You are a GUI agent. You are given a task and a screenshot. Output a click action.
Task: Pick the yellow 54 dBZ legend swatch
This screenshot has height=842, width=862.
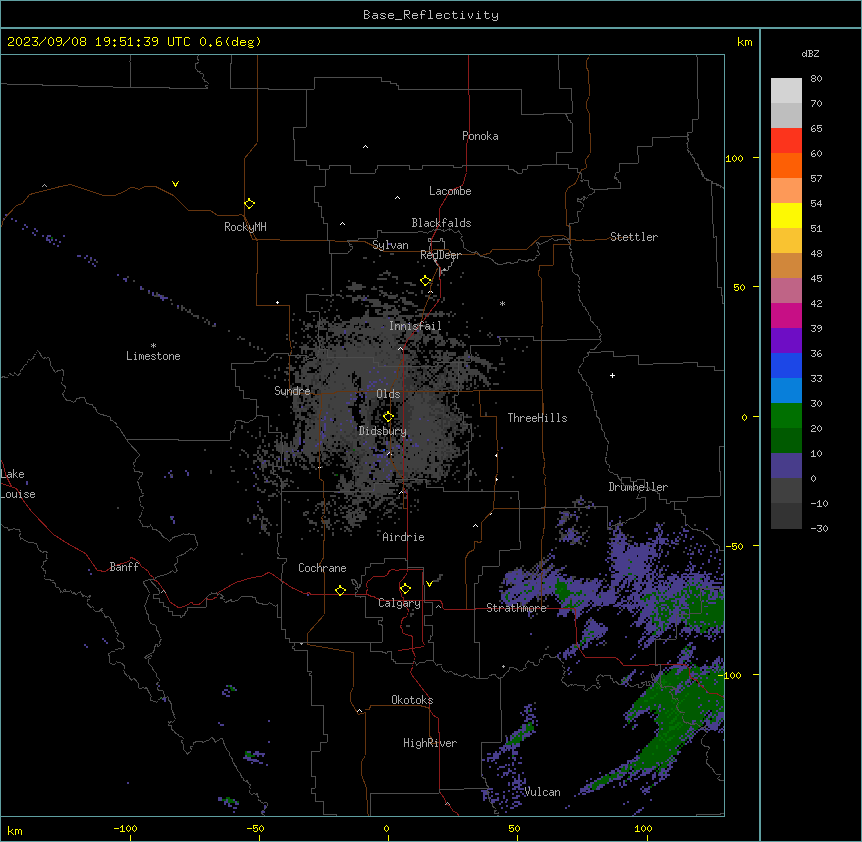pos(786,215)
